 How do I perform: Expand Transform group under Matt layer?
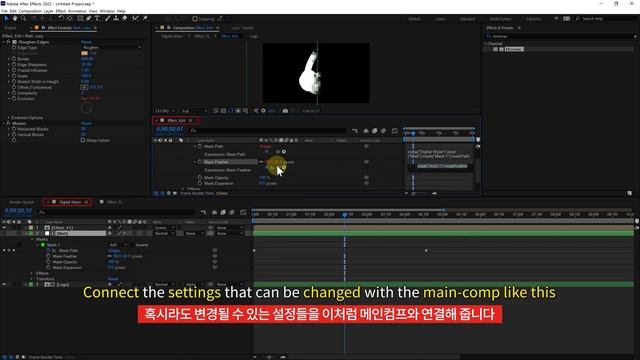(x=31, y=279)
